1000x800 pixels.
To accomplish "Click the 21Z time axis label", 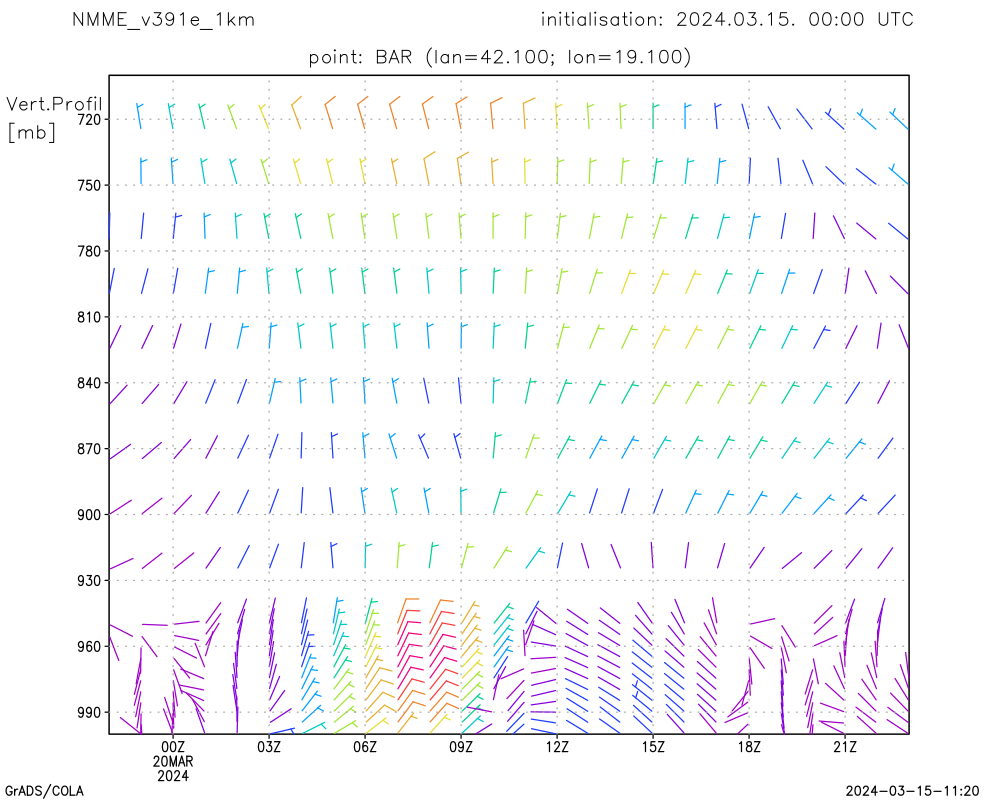I will pyautogui.click(x=845, y=747).
